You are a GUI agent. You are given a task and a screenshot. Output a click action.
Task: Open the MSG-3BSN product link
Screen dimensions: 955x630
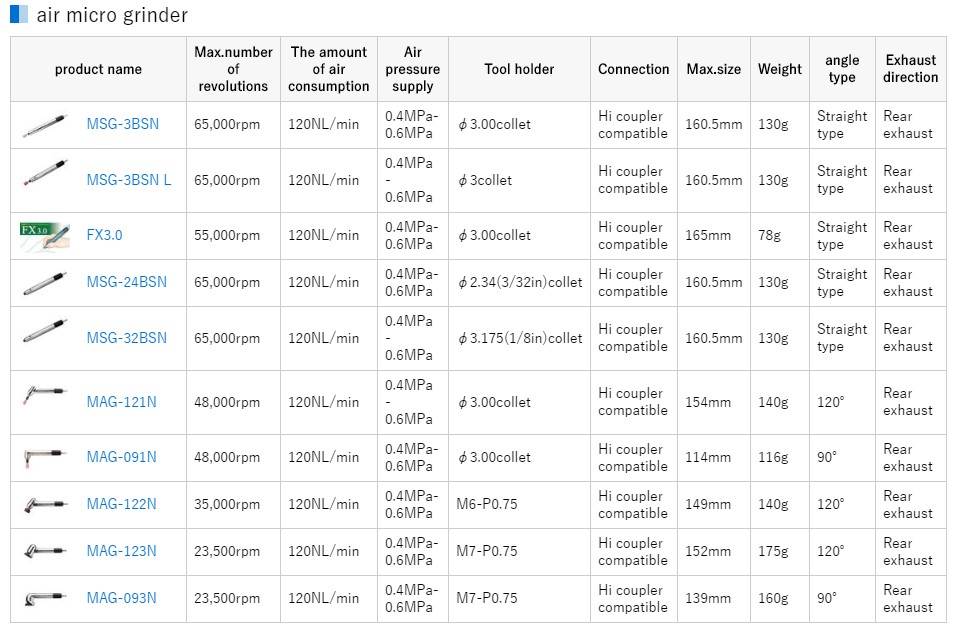(x=122, y=125)
